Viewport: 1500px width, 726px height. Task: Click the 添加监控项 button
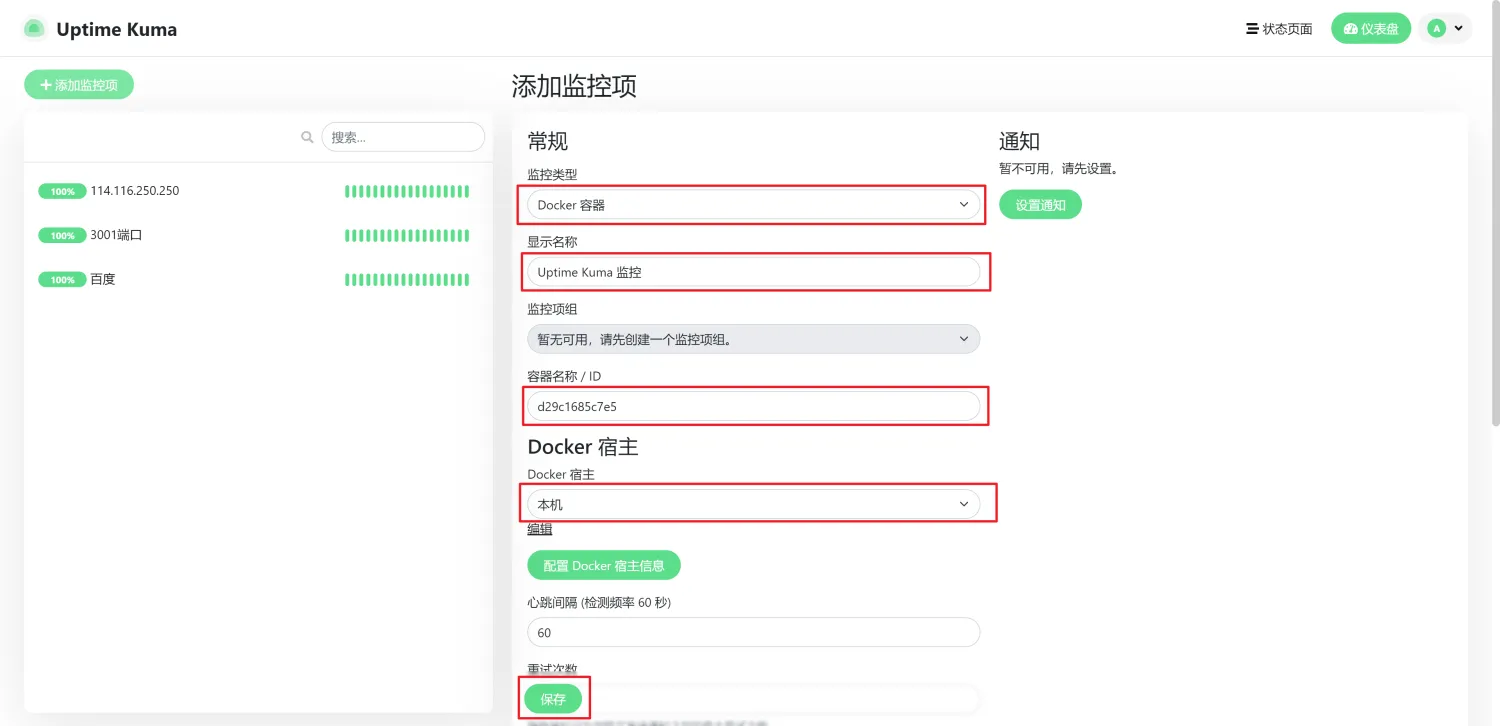[79, 85]
